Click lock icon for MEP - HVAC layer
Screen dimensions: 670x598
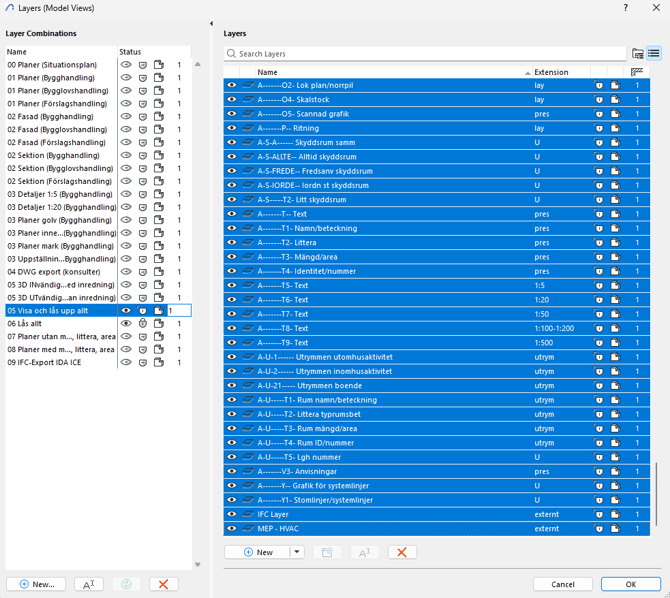click(x=599, y=529)
